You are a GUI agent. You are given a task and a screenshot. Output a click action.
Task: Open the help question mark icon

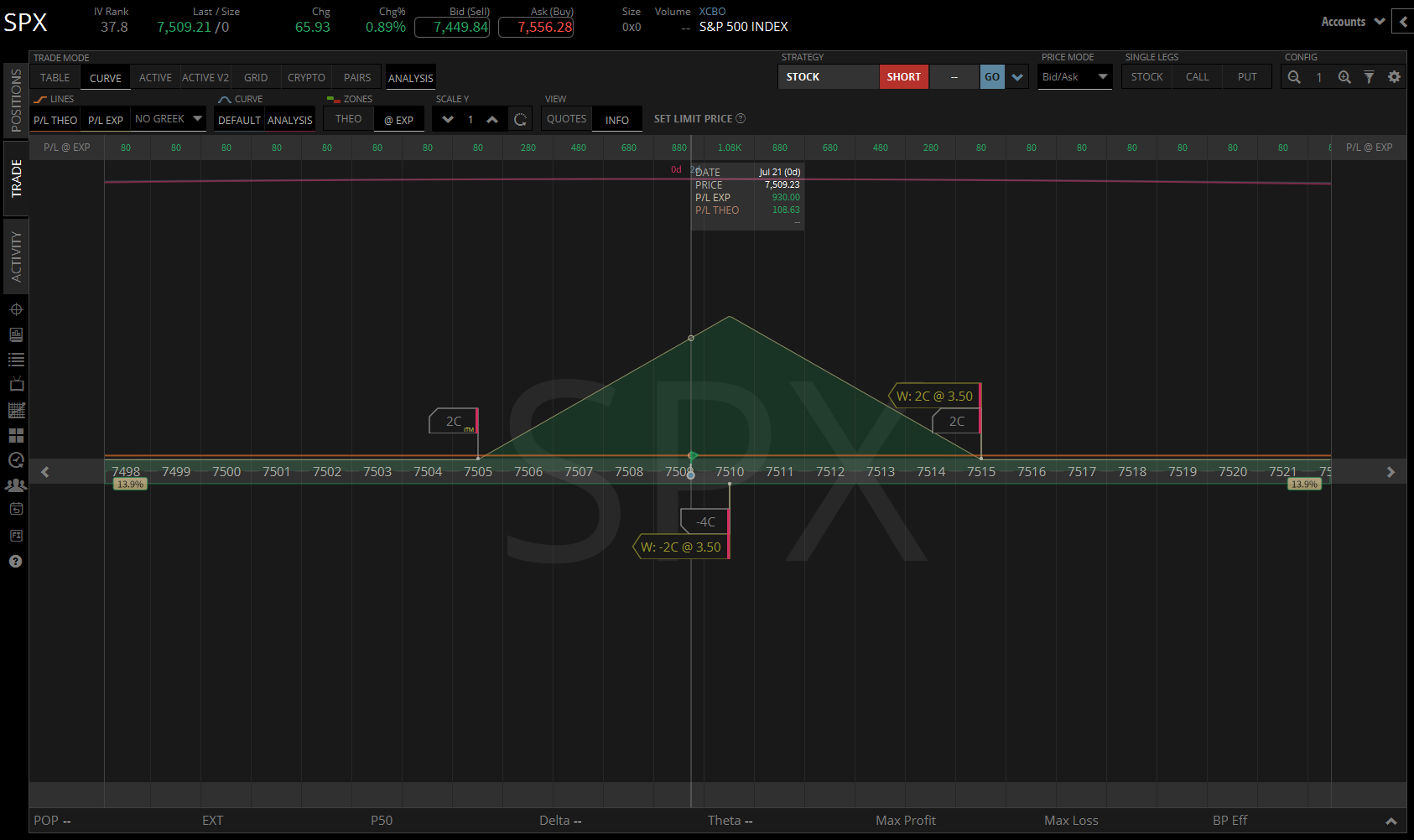tap(16, 561)
